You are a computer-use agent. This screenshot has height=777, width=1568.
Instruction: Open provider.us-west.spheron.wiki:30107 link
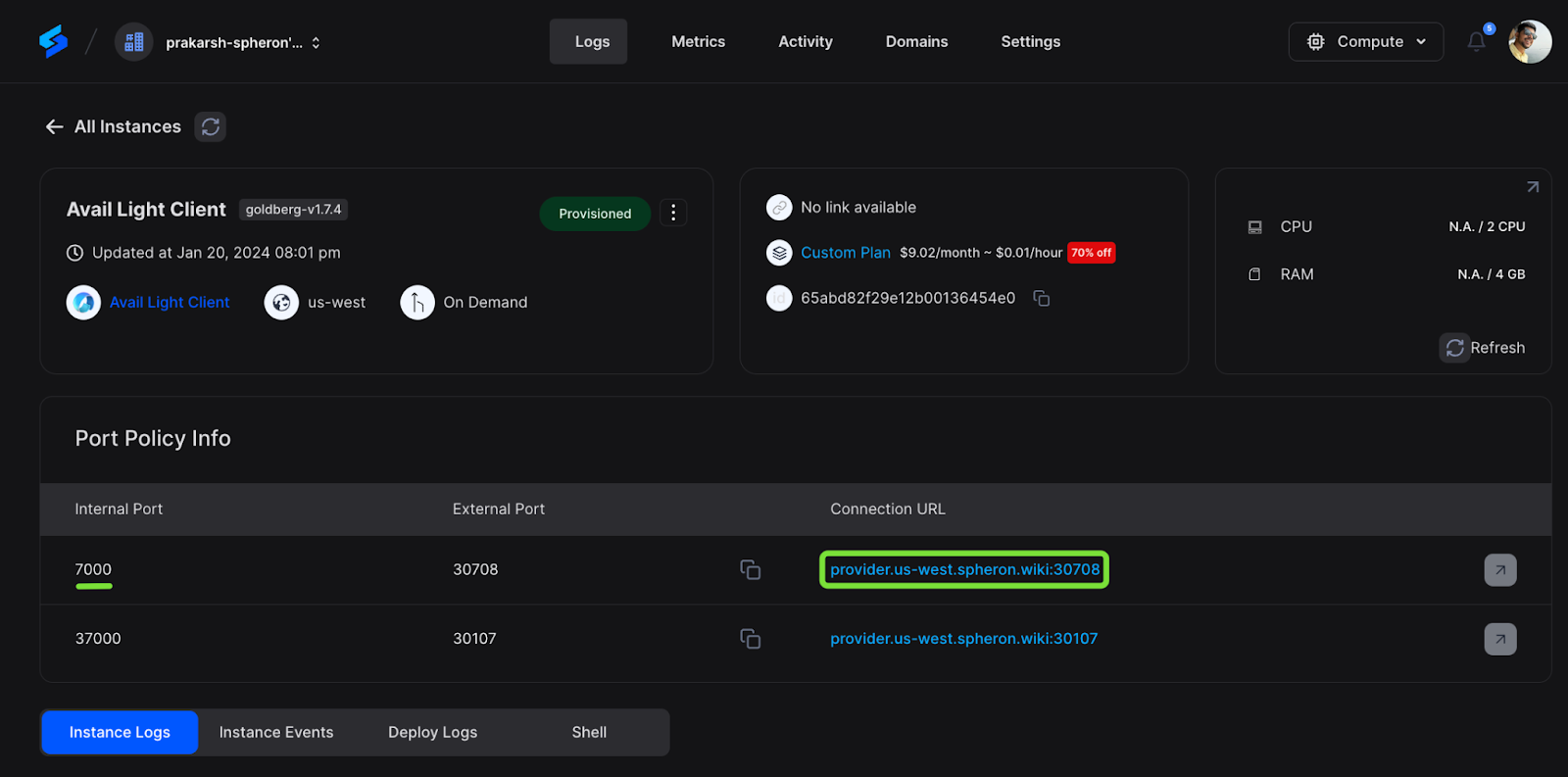(x=963, y=639)
